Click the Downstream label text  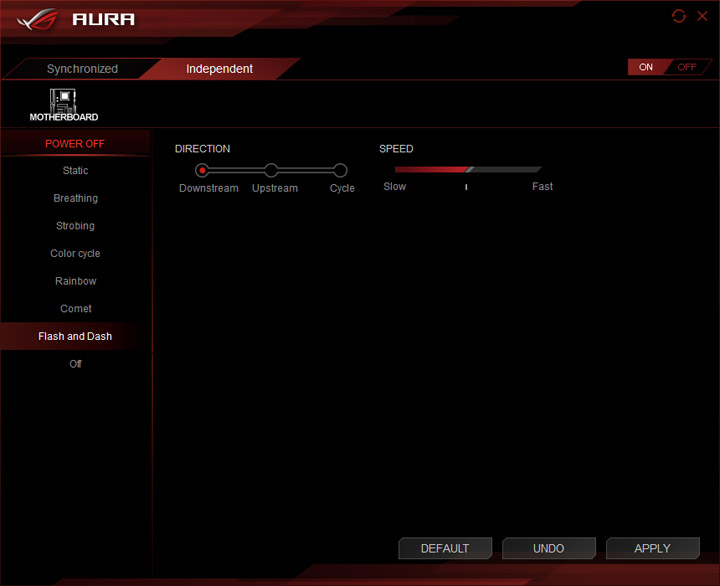208,188
